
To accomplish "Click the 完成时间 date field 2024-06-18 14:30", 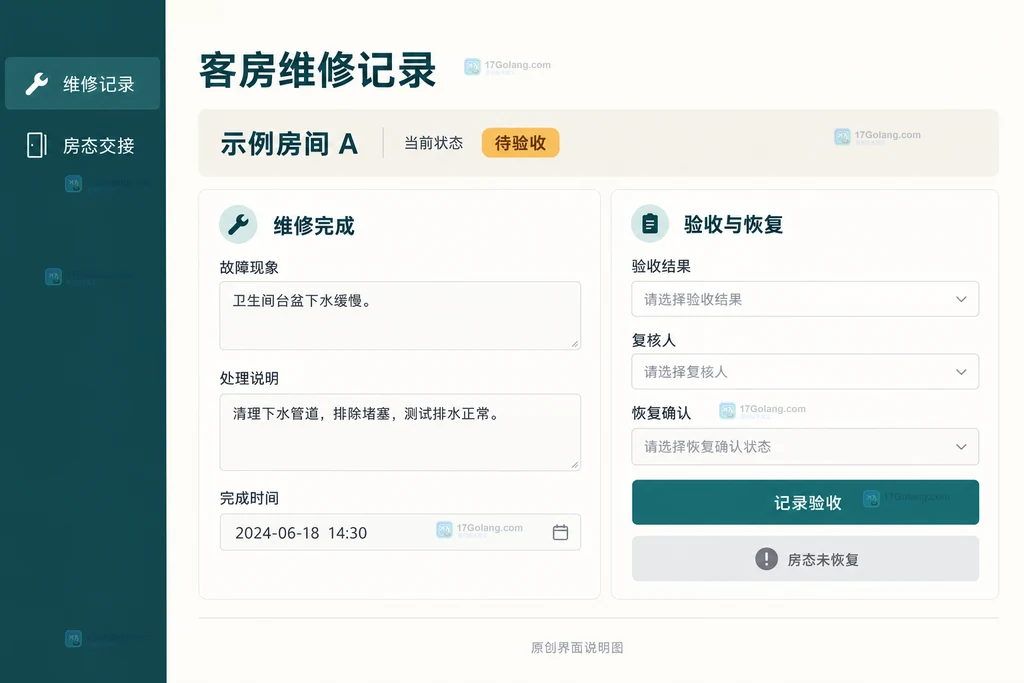I will click(400, 532).
